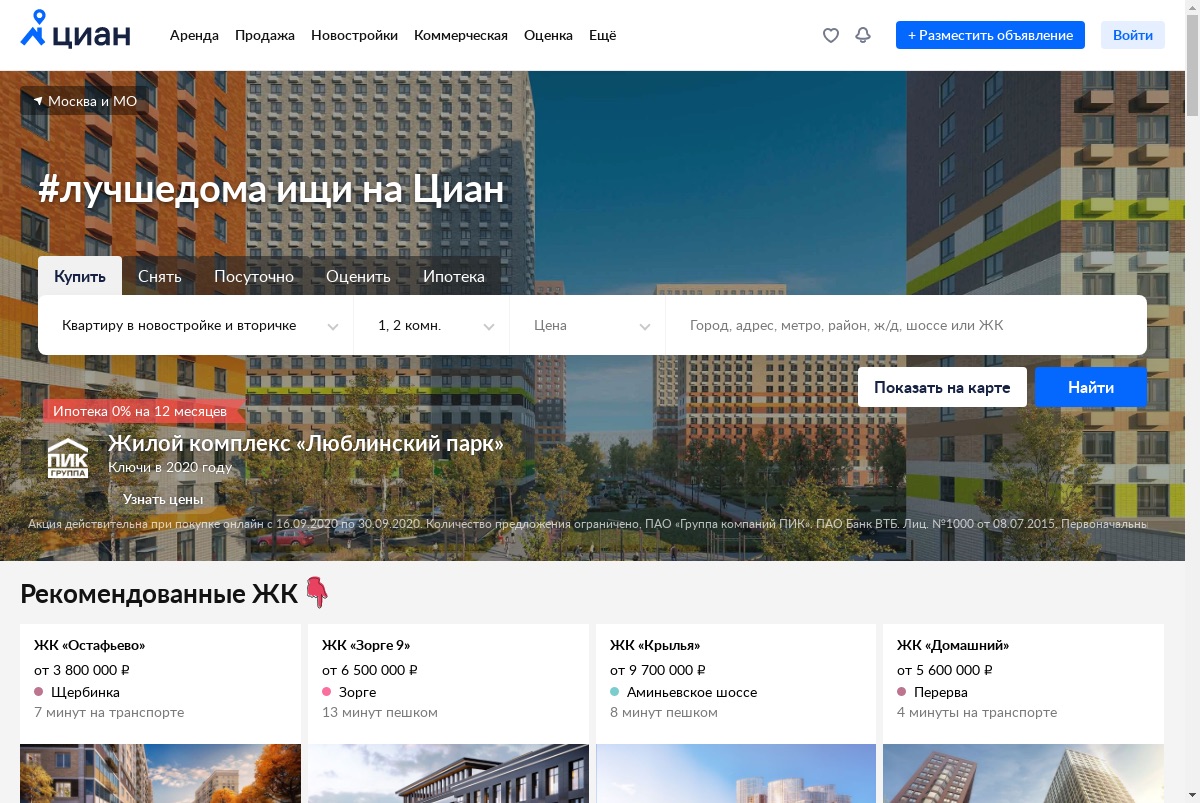Select the Купить tab

click(80, 276)
